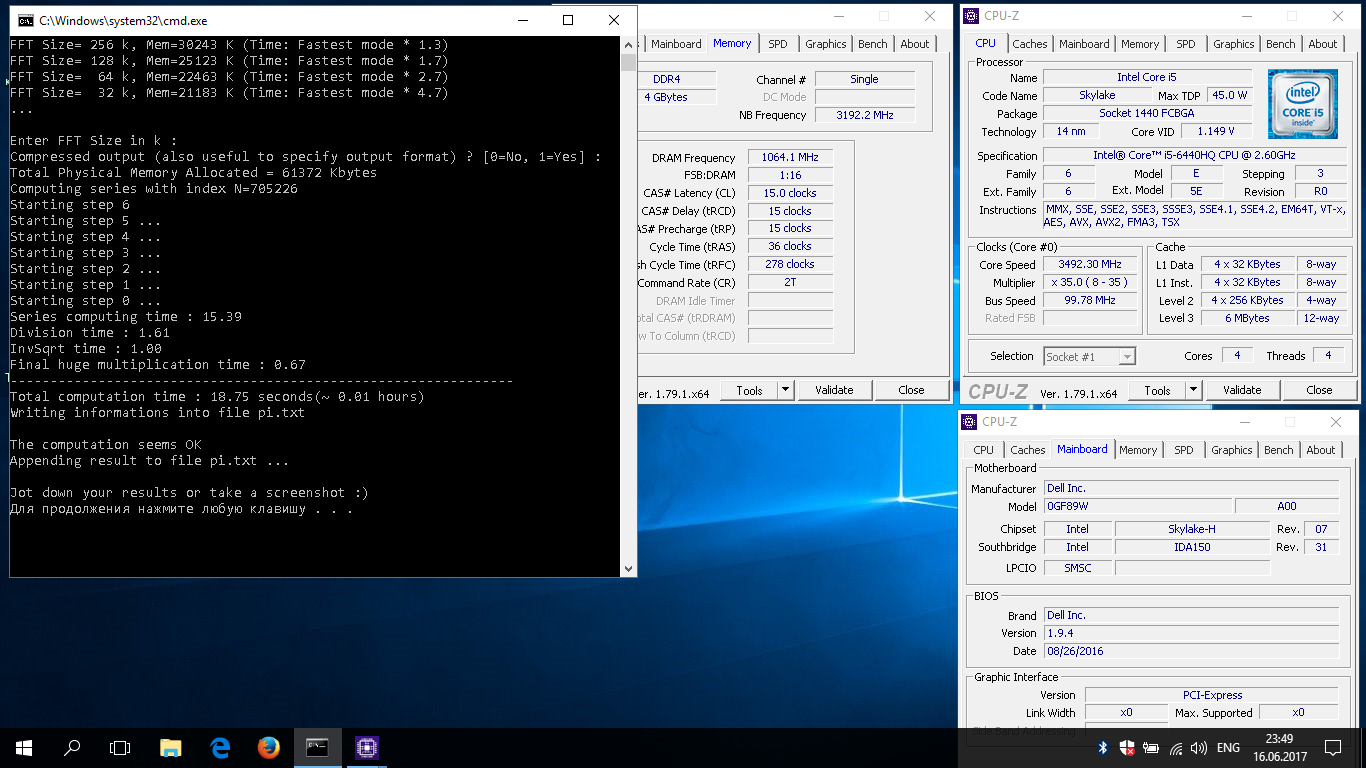
Task: Click the cmd.exe title bar icon
Action: click(24, 20)
